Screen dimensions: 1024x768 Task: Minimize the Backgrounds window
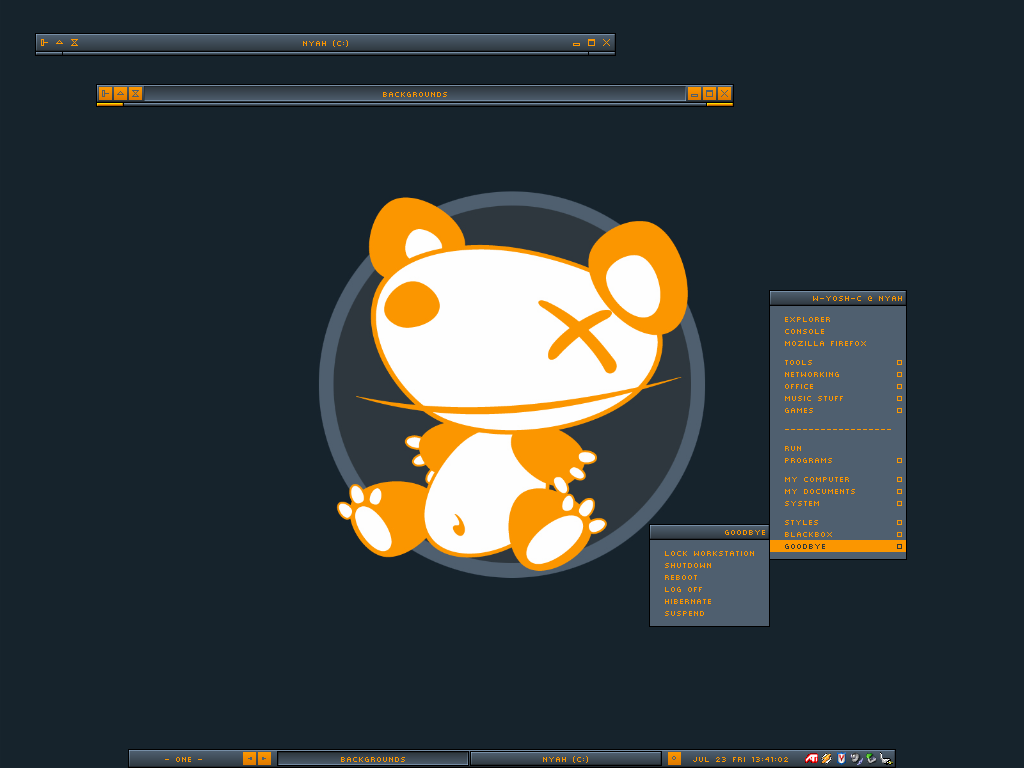click(694, 93)
